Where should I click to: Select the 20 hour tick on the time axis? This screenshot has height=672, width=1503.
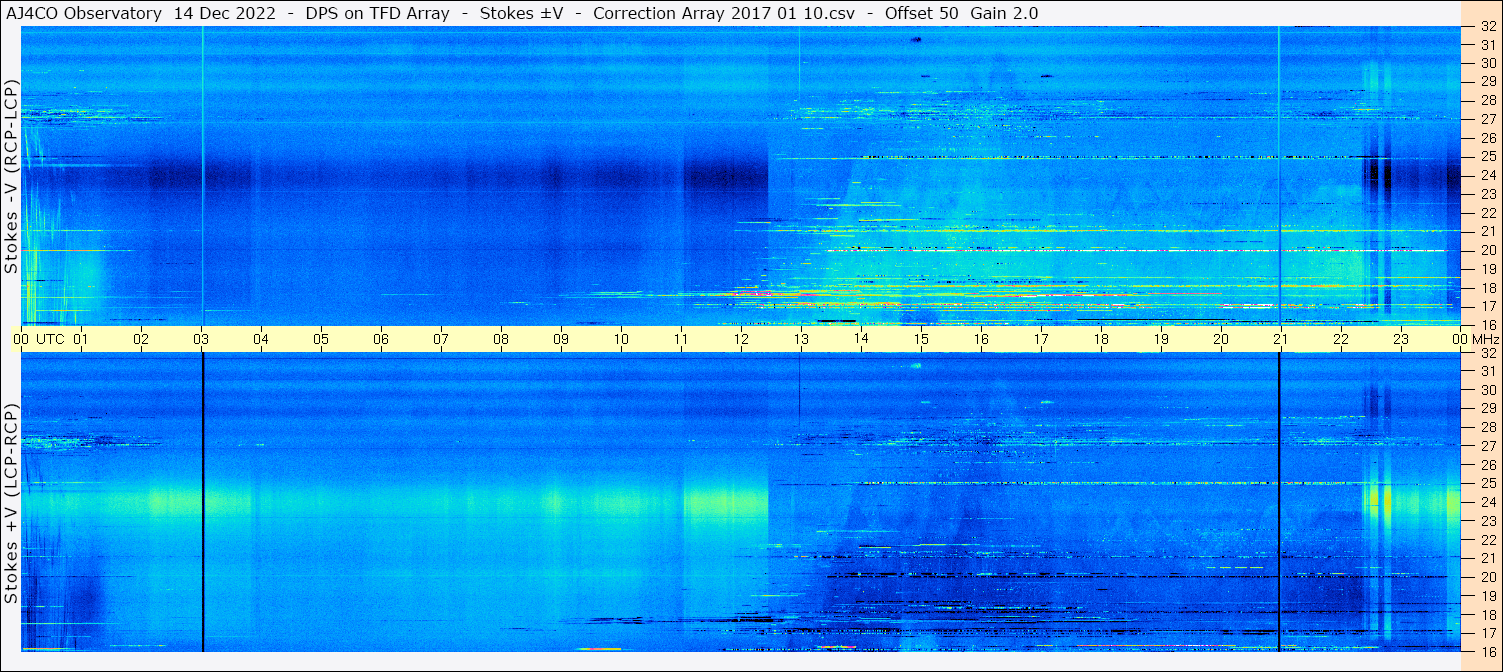coord(1221,339)
